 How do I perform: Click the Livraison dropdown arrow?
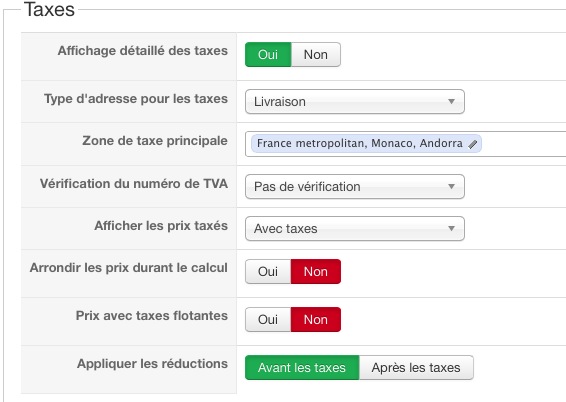pyautogui.click(x=451, y=101)
